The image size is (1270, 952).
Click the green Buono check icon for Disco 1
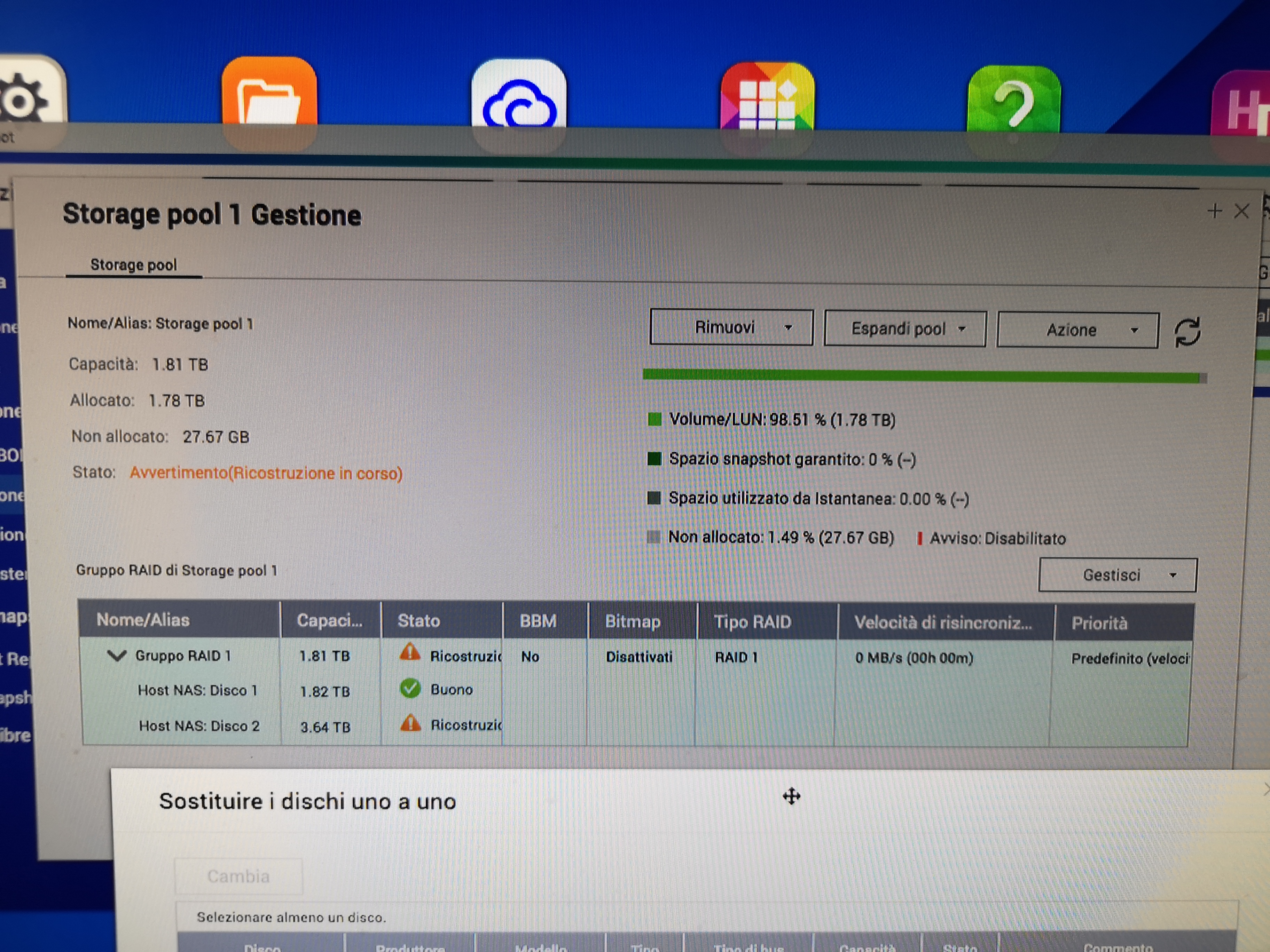click(x=410, y=689)
